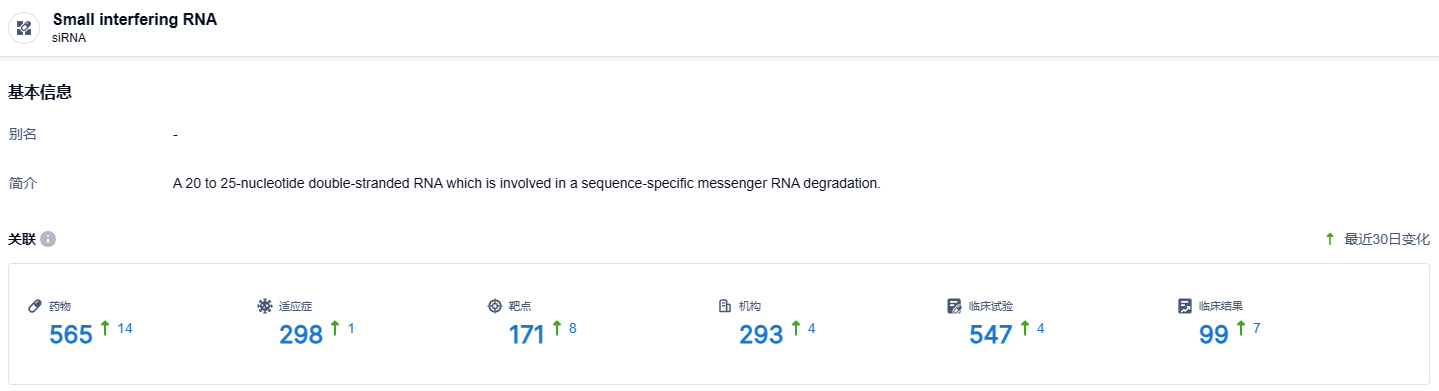This screenshot has width=1439, height=391.
Task: Click the virus icon next to 适应症
Action: click(265, 306)
